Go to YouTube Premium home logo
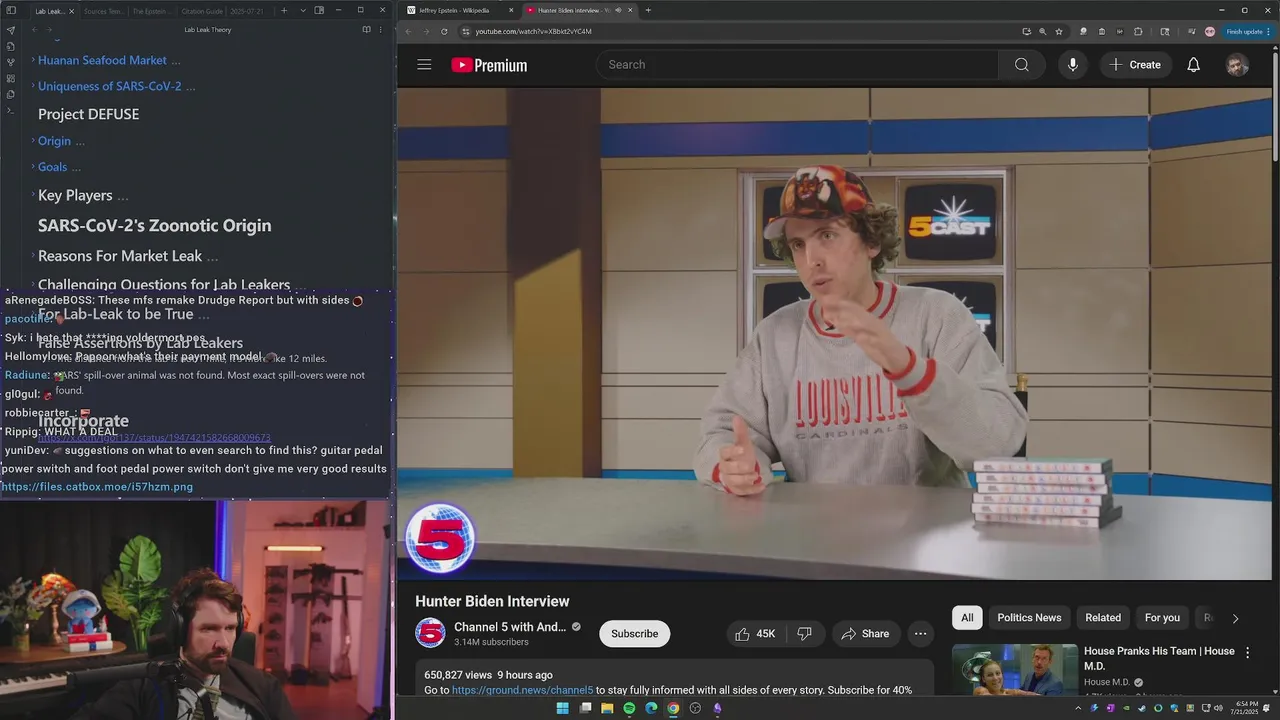This screenshot has width=1280, height=720. tap(489, 65)
